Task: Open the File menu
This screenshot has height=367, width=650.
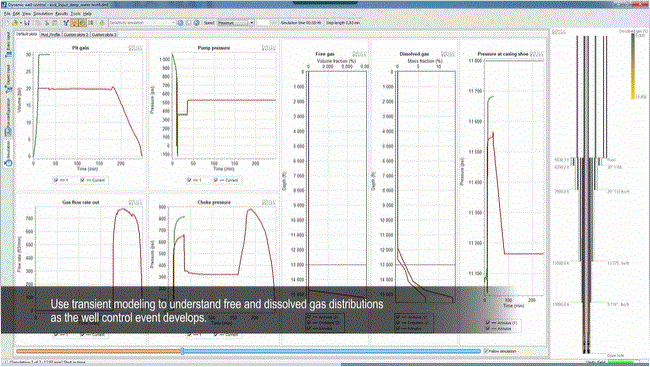Action: (7, 14)
